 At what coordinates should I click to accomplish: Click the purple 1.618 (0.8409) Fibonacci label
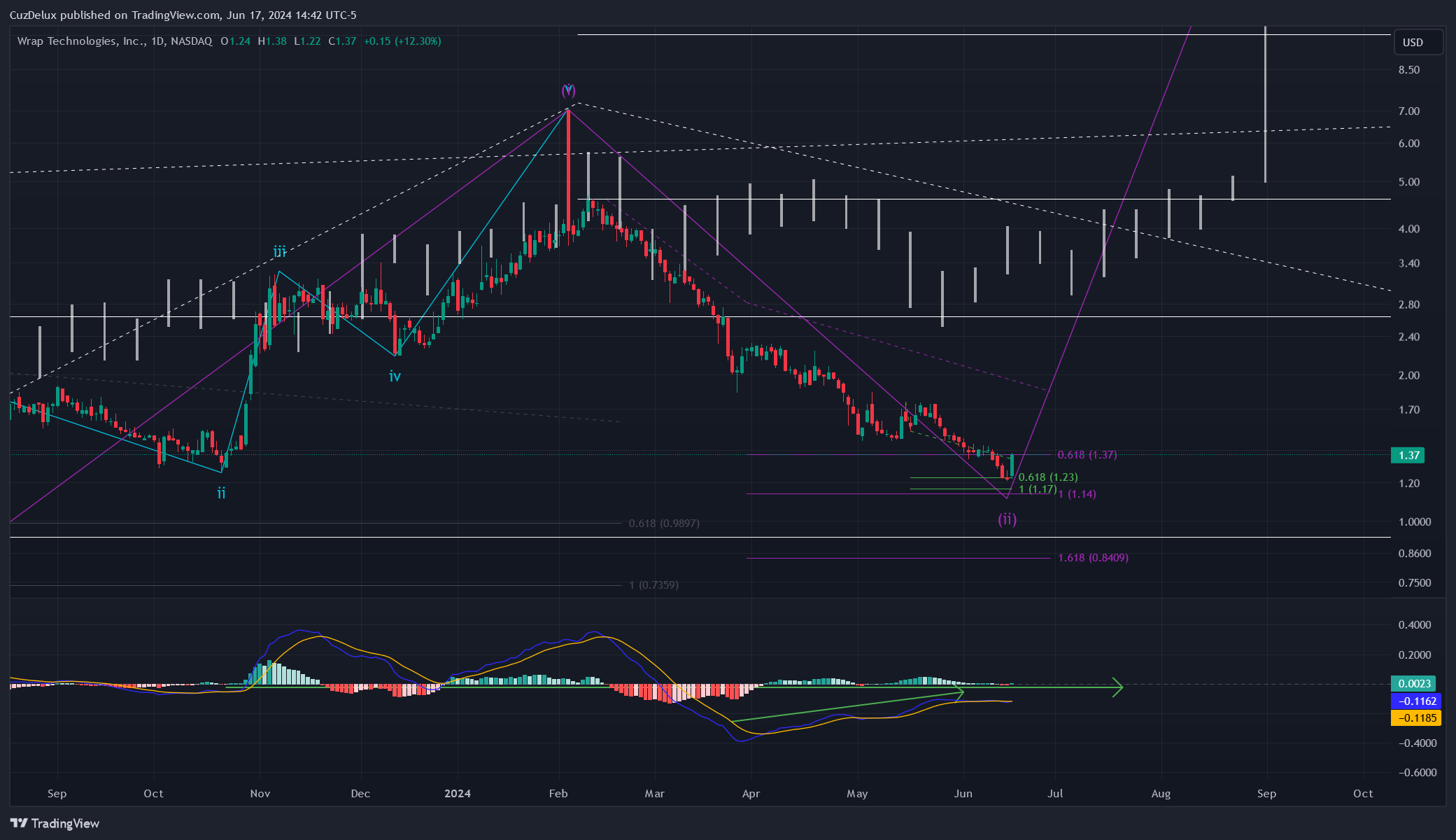[x=1093, y=558]
